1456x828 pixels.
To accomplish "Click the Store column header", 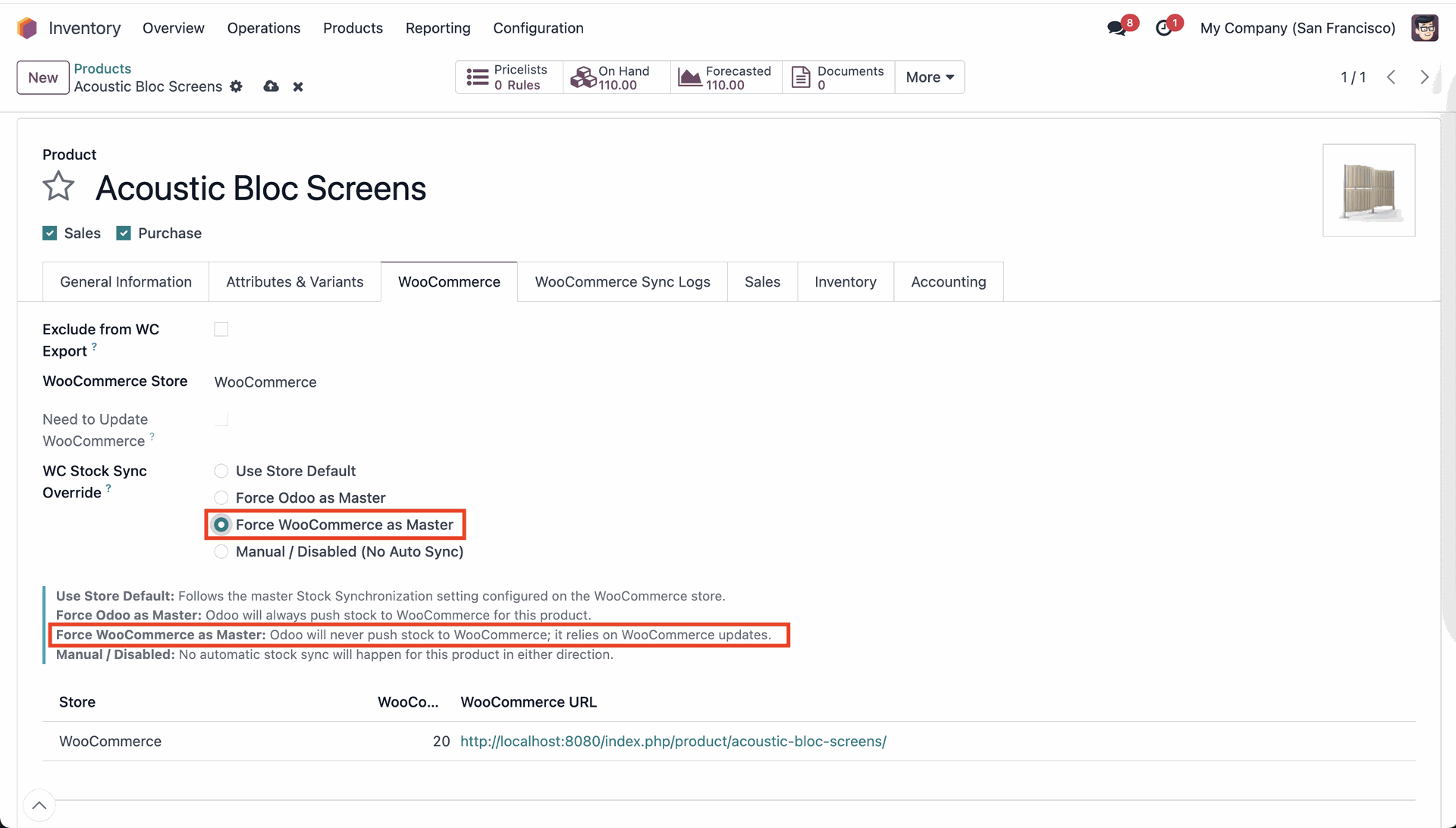I will (x=77, y=702).
